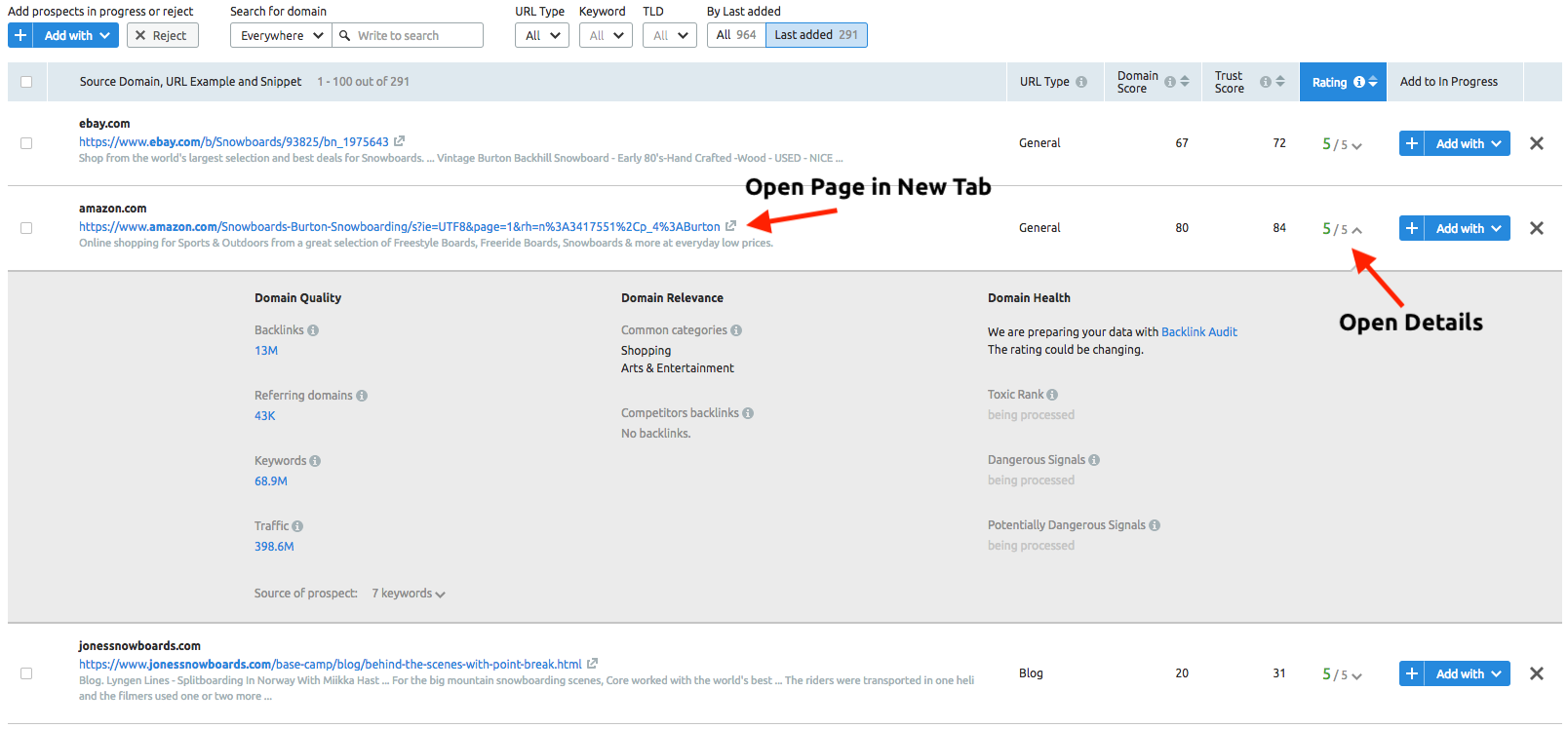Show Common categories info icon
The width and height of the screenshot is (1568, 729).
[736, 330]
